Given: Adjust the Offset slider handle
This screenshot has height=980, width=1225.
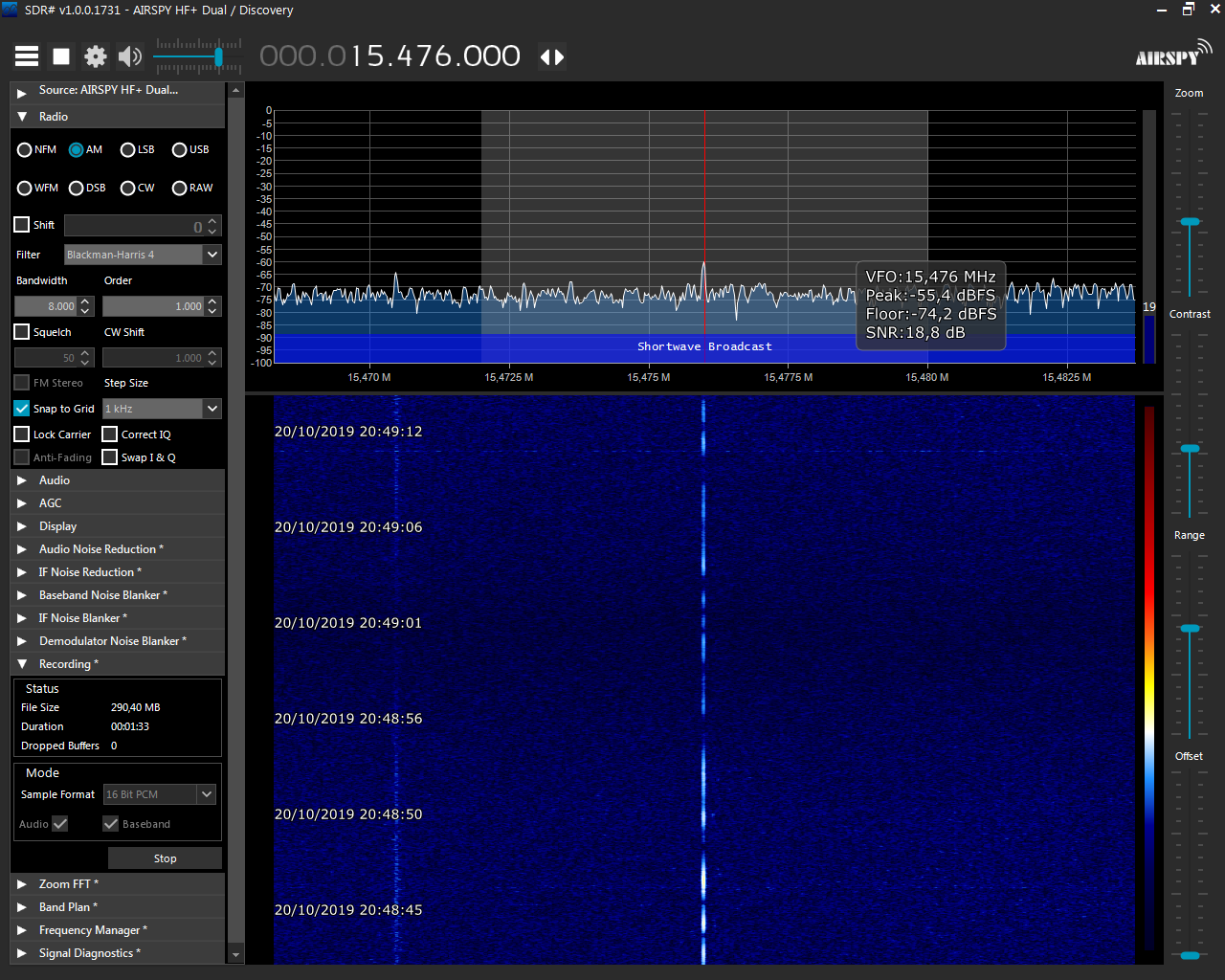Looking at the screenshot, I should (1190, 955).
